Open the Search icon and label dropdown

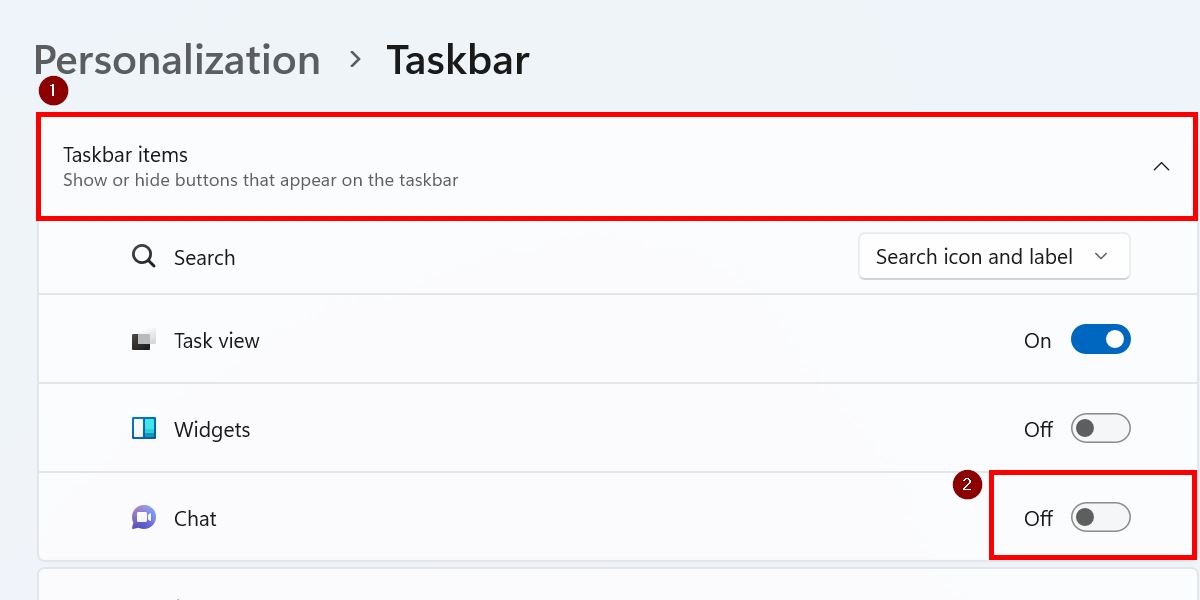tap(993, 256)
